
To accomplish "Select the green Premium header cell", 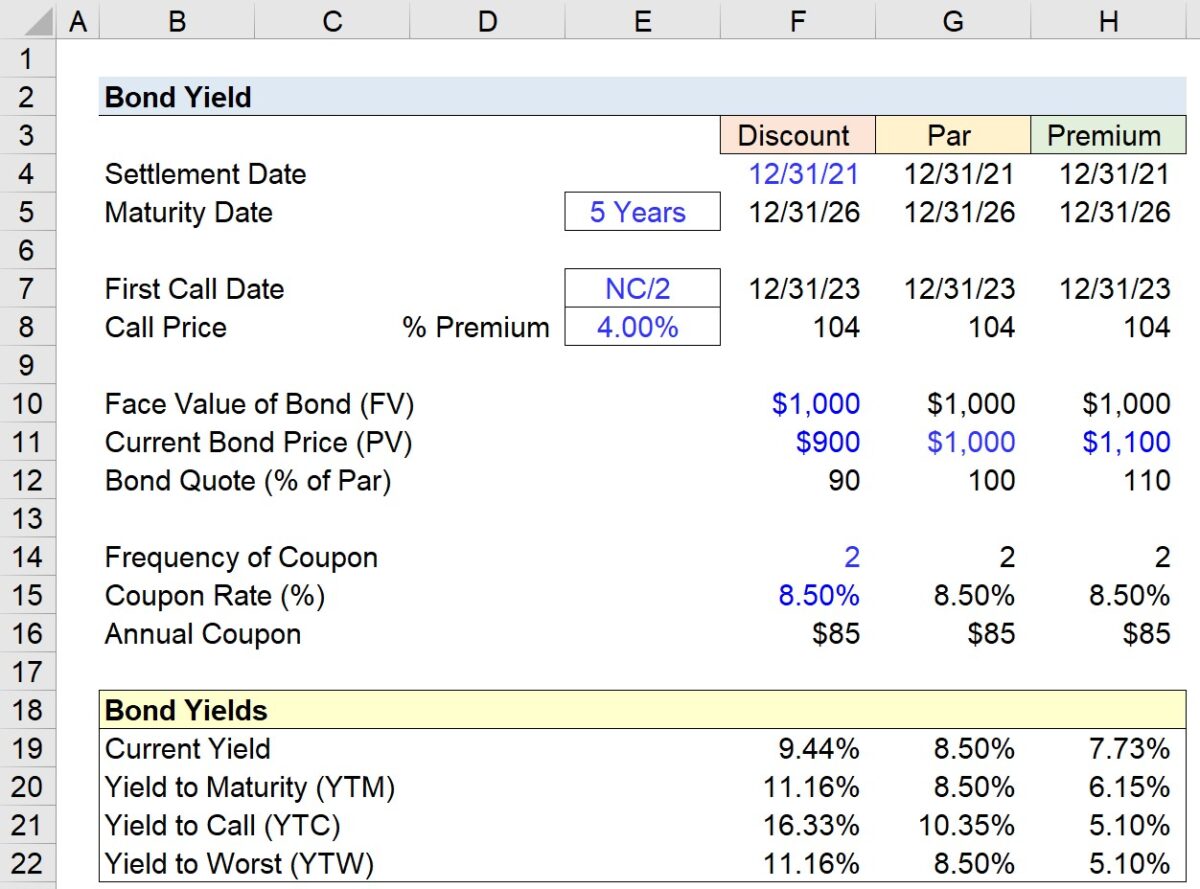I will click(x=1108, y=135).
